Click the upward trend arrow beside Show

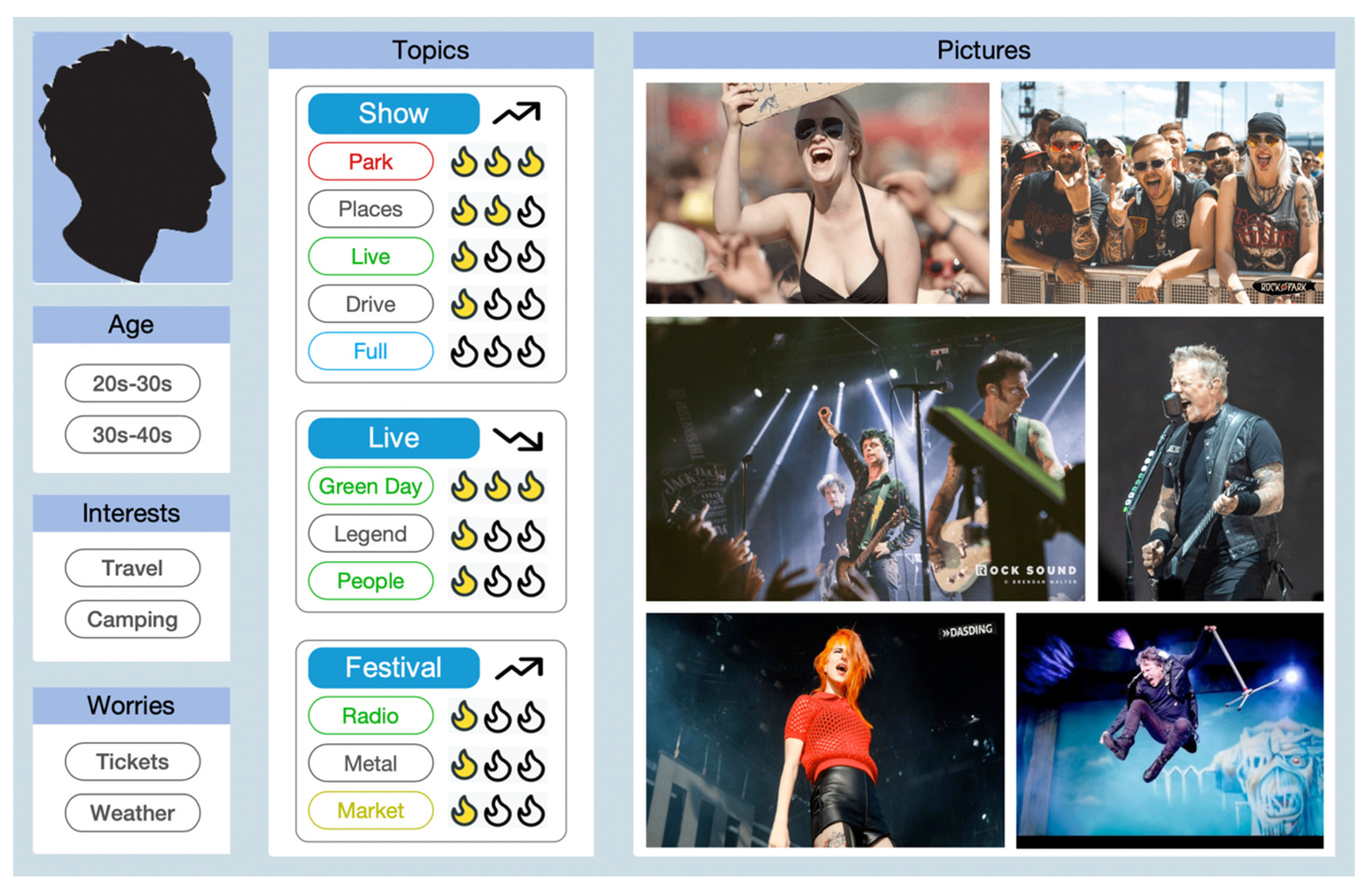[516, 113]
